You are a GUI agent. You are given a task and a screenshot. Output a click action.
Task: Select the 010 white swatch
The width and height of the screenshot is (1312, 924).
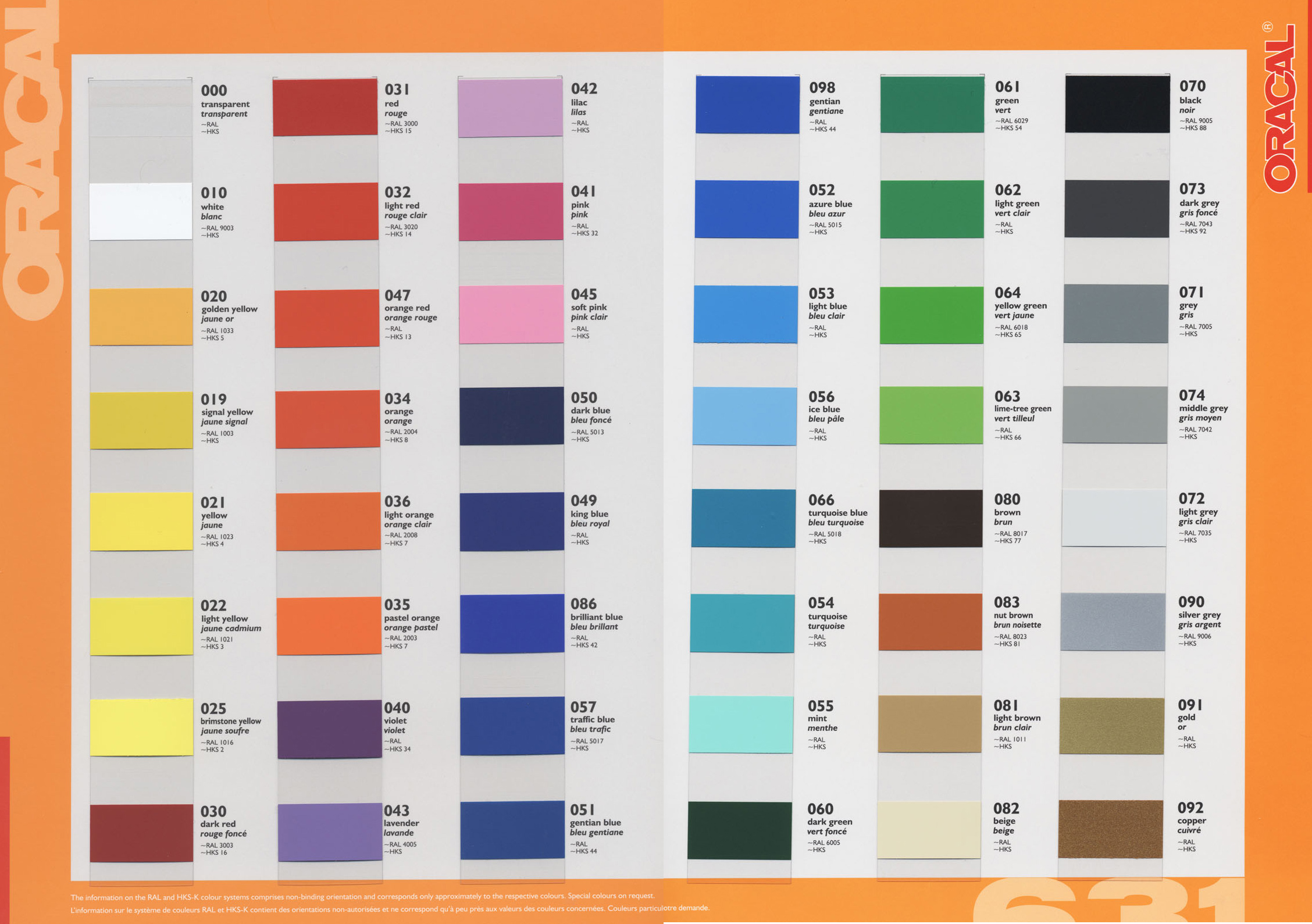pyautogui.click(x=141, y=211)
